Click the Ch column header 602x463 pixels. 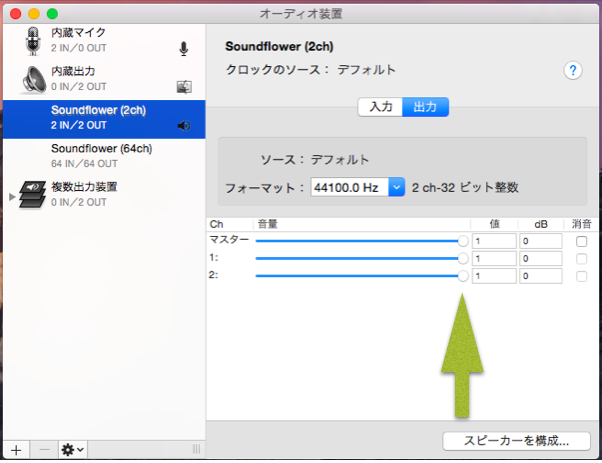216,224
